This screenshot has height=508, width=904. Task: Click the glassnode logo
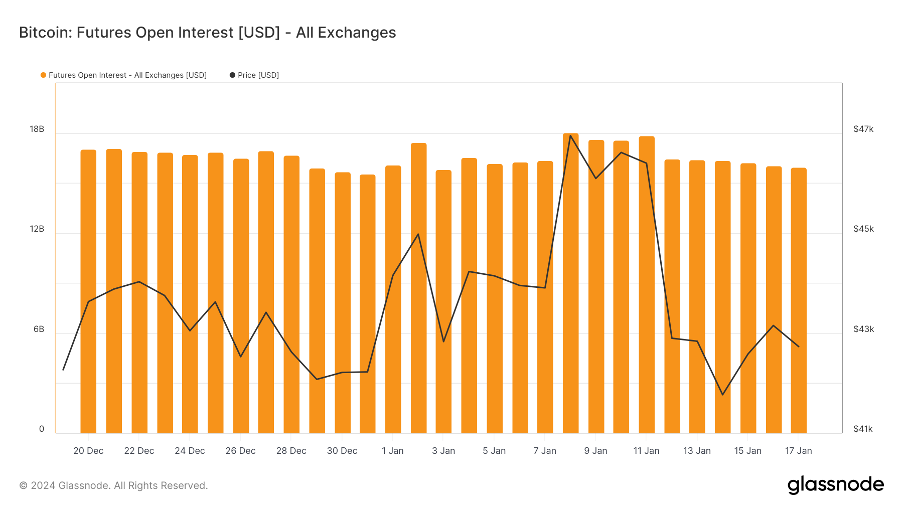click(835, 485)
